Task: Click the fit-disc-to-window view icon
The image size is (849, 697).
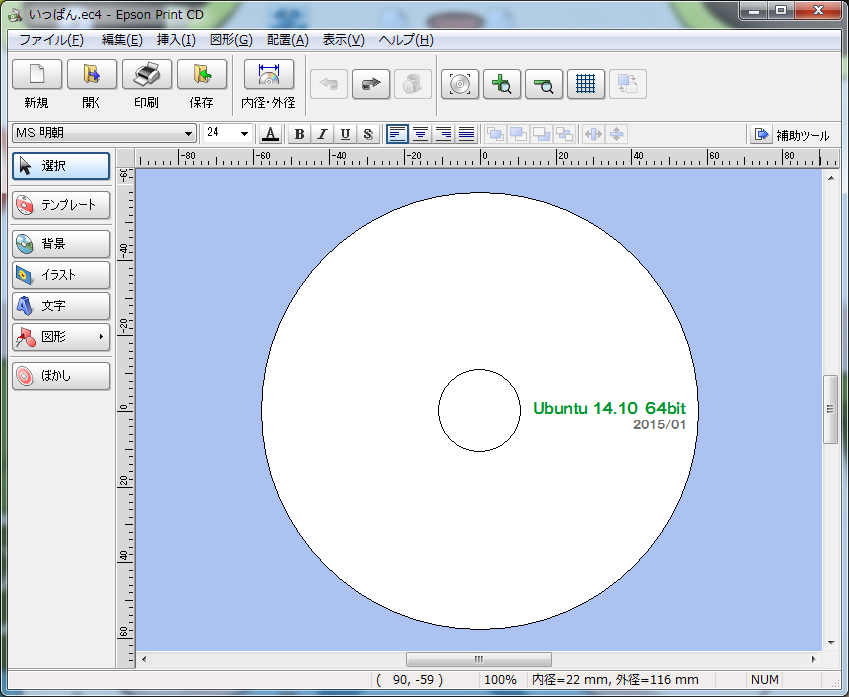Action: pos(460,84)
